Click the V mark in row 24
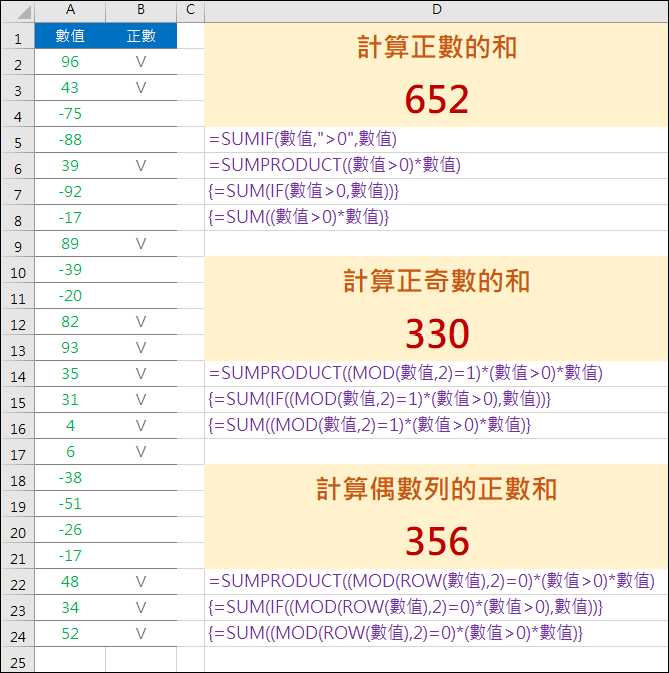The image size is (669, 673). coord(141,634)
